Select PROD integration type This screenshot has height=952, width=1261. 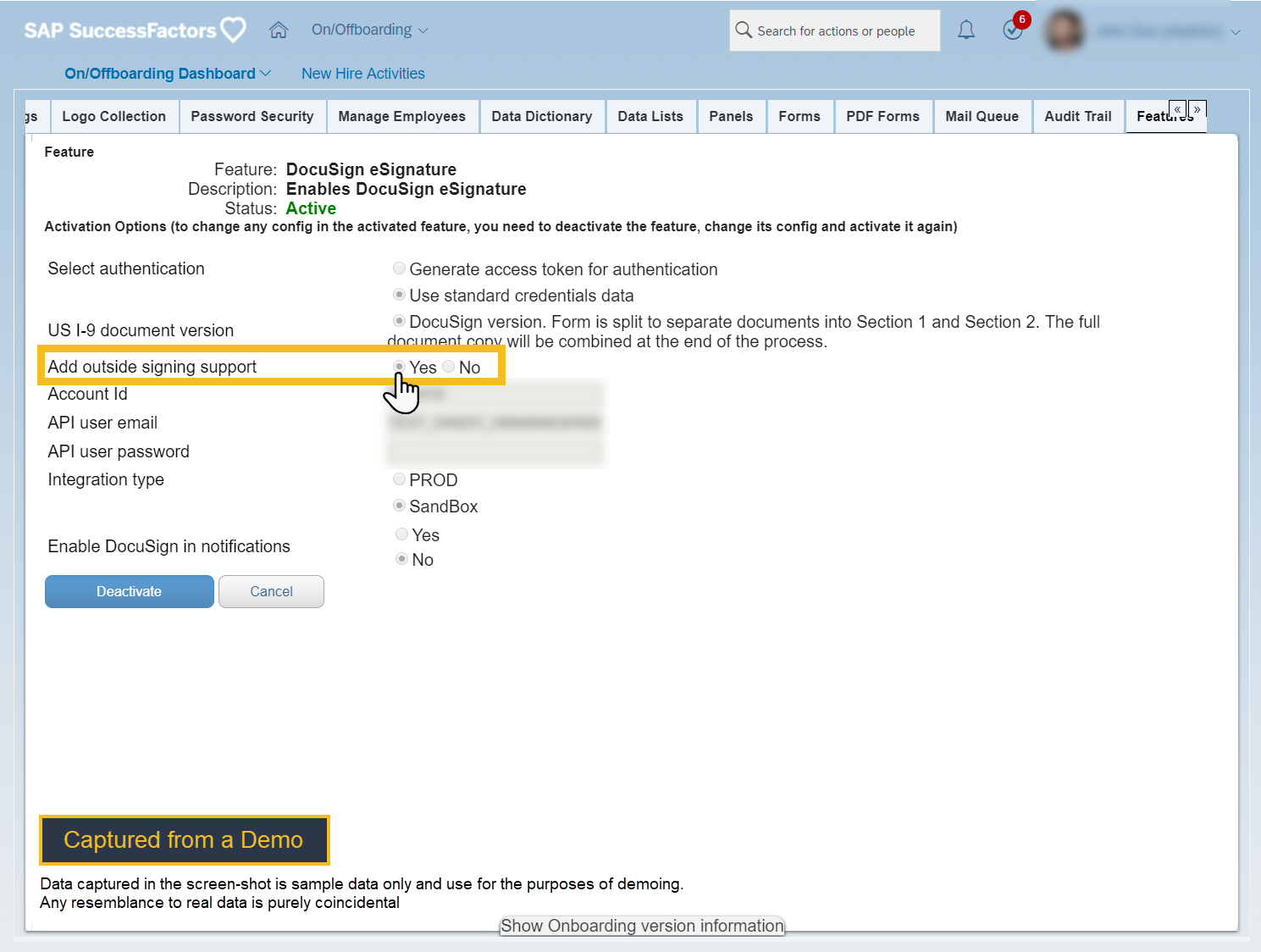coord(399,479)
